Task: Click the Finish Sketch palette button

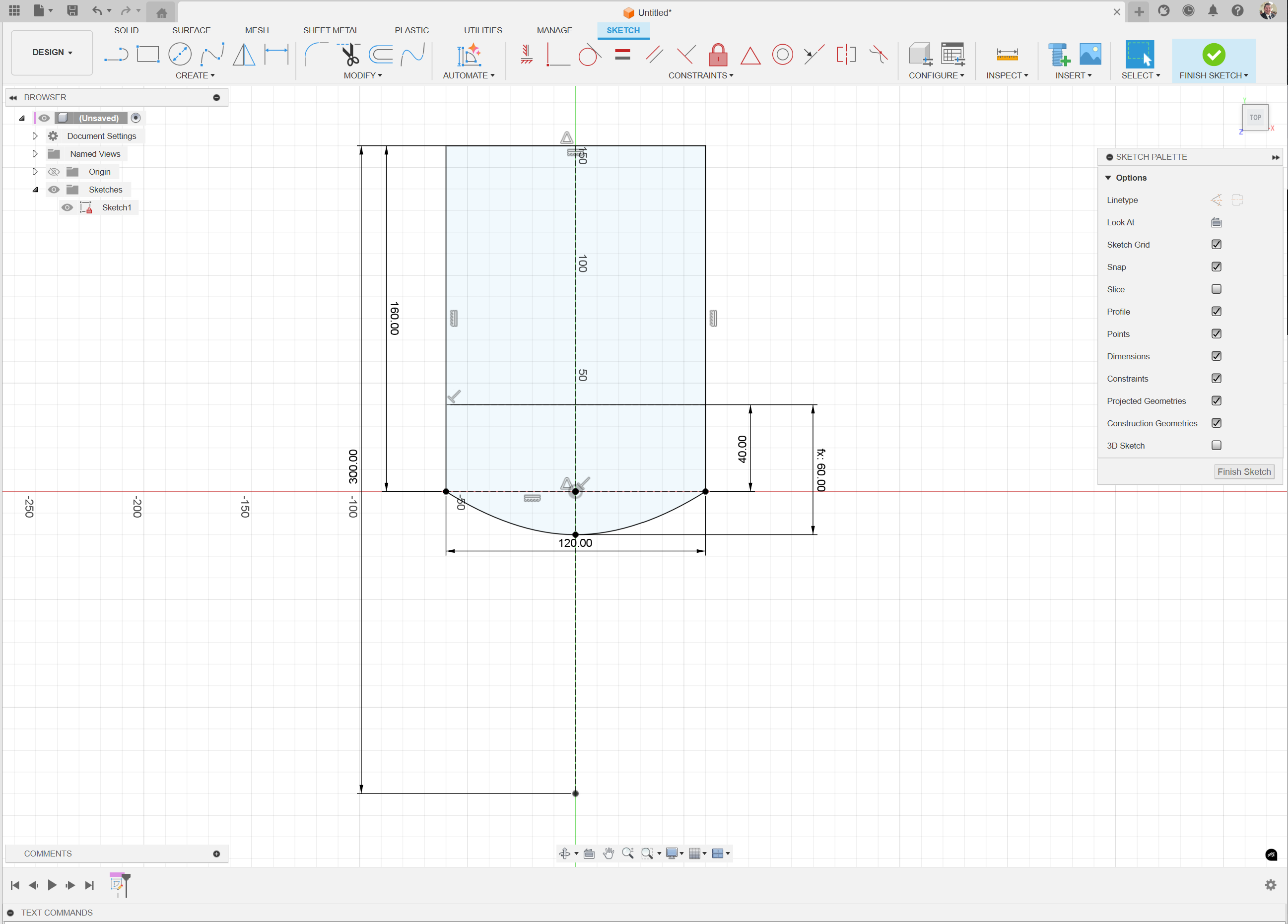Action: [x=1244, y=471]
